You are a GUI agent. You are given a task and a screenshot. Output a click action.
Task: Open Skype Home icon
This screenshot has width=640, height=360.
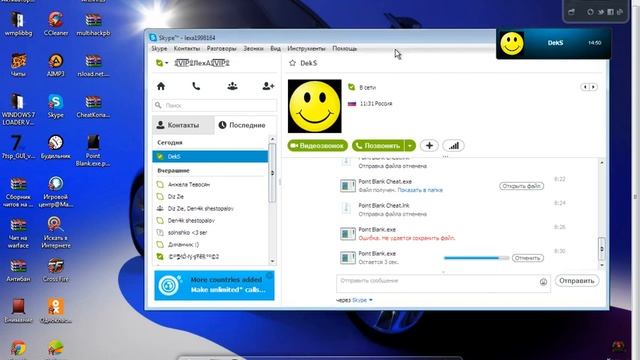pyautogui.click(x=161, y=86)
